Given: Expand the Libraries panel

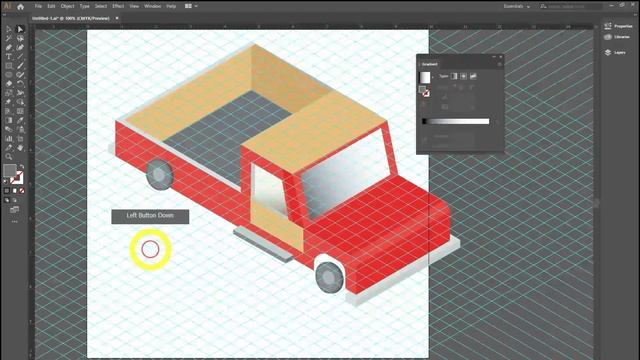Looking at the screenshot, I should pyautogui.click(x=617, y=37).
